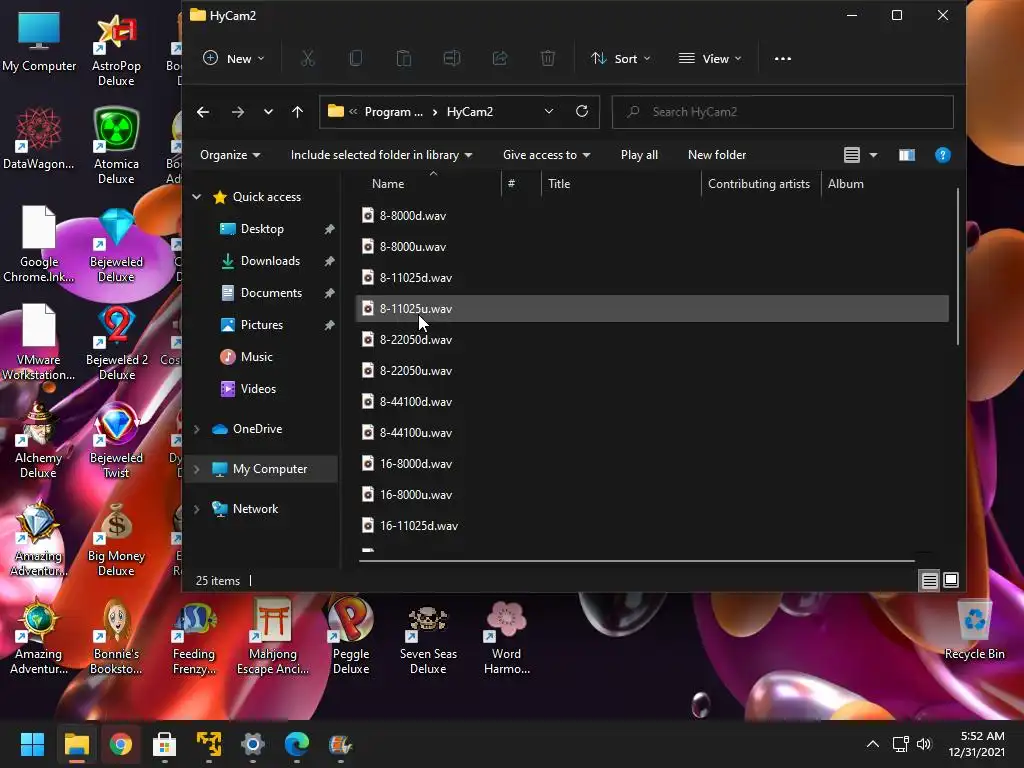Image resolution: width=1024 pixels, height=768 pixels.
Task: Select Documents in navigation pane
Action: click(271, 293)
